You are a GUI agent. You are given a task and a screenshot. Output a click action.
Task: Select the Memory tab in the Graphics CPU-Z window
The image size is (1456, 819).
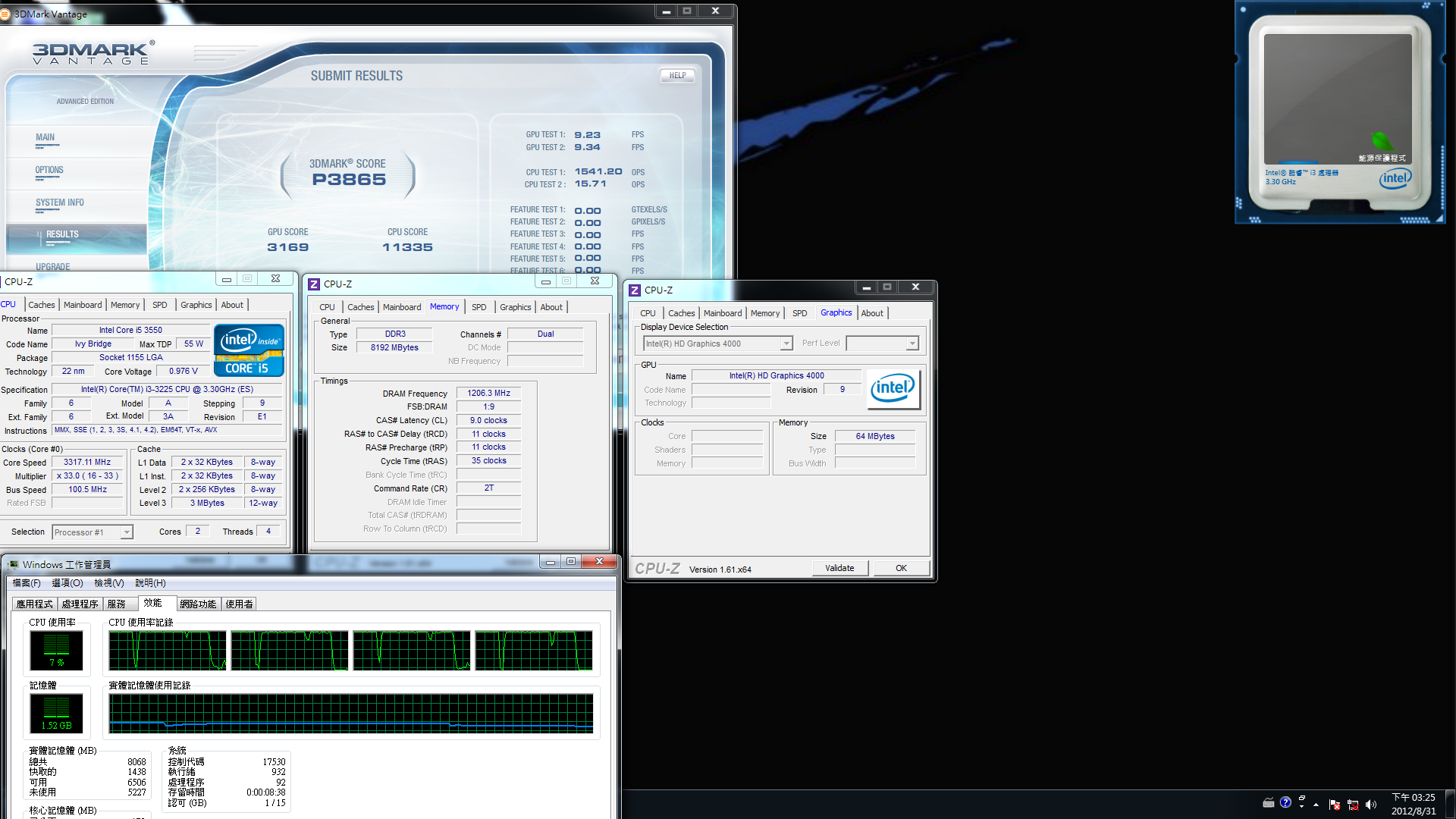765,313
